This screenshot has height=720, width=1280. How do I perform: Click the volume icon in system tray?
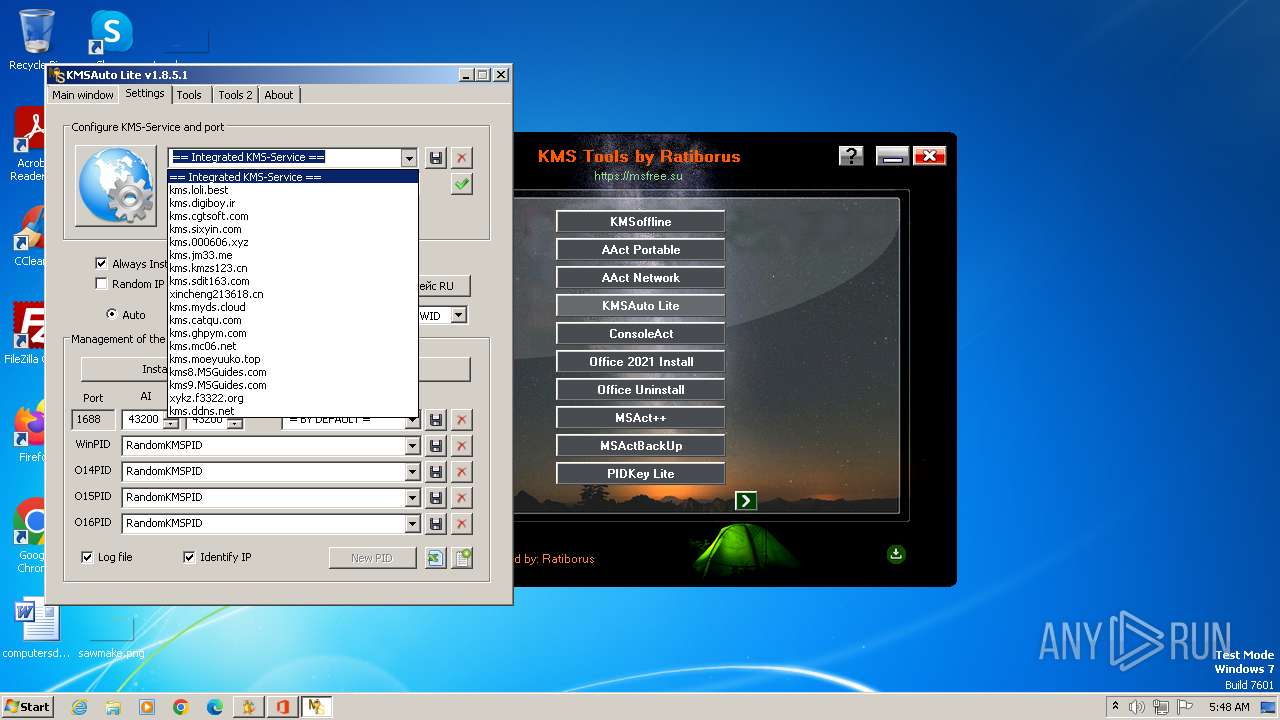[1137, 707]
